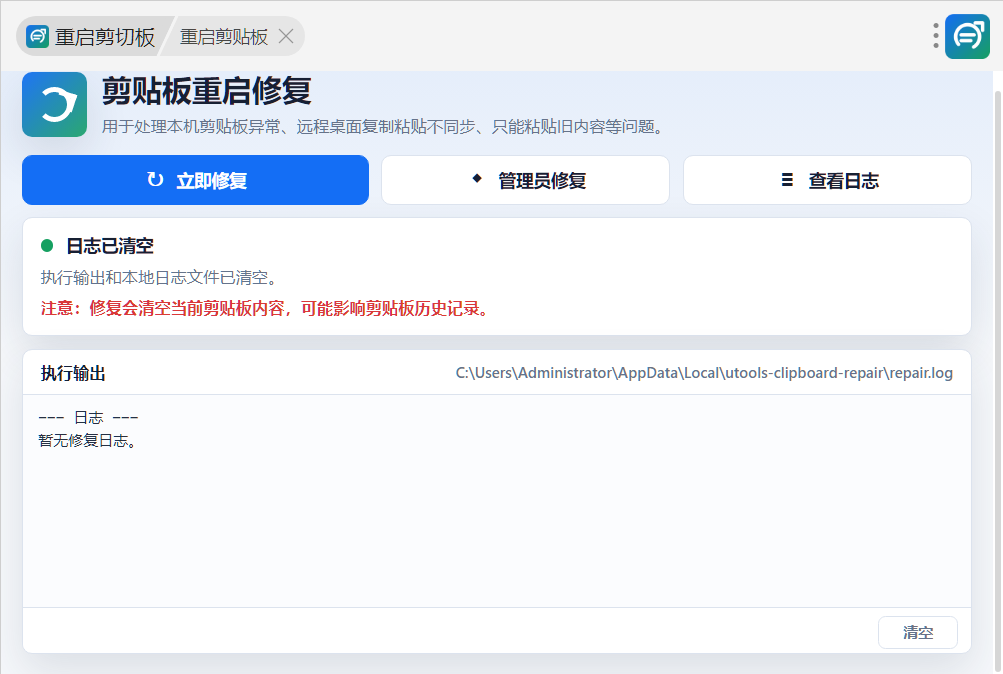Click the refresh icon inside 立即修复

155,180
